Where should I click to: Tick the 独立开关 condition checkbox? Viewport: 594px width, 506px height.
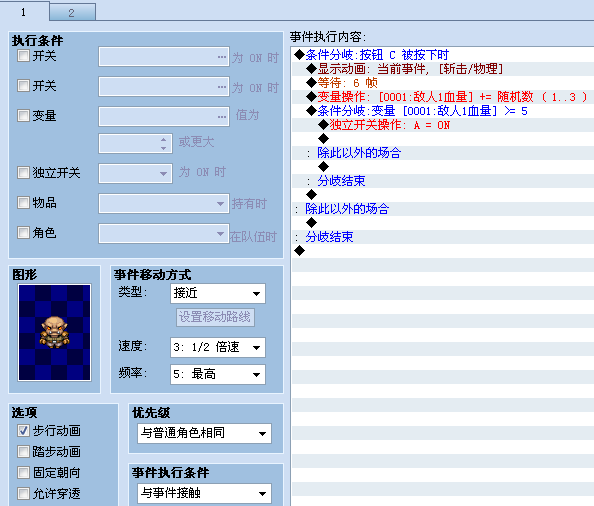[23, 173]
